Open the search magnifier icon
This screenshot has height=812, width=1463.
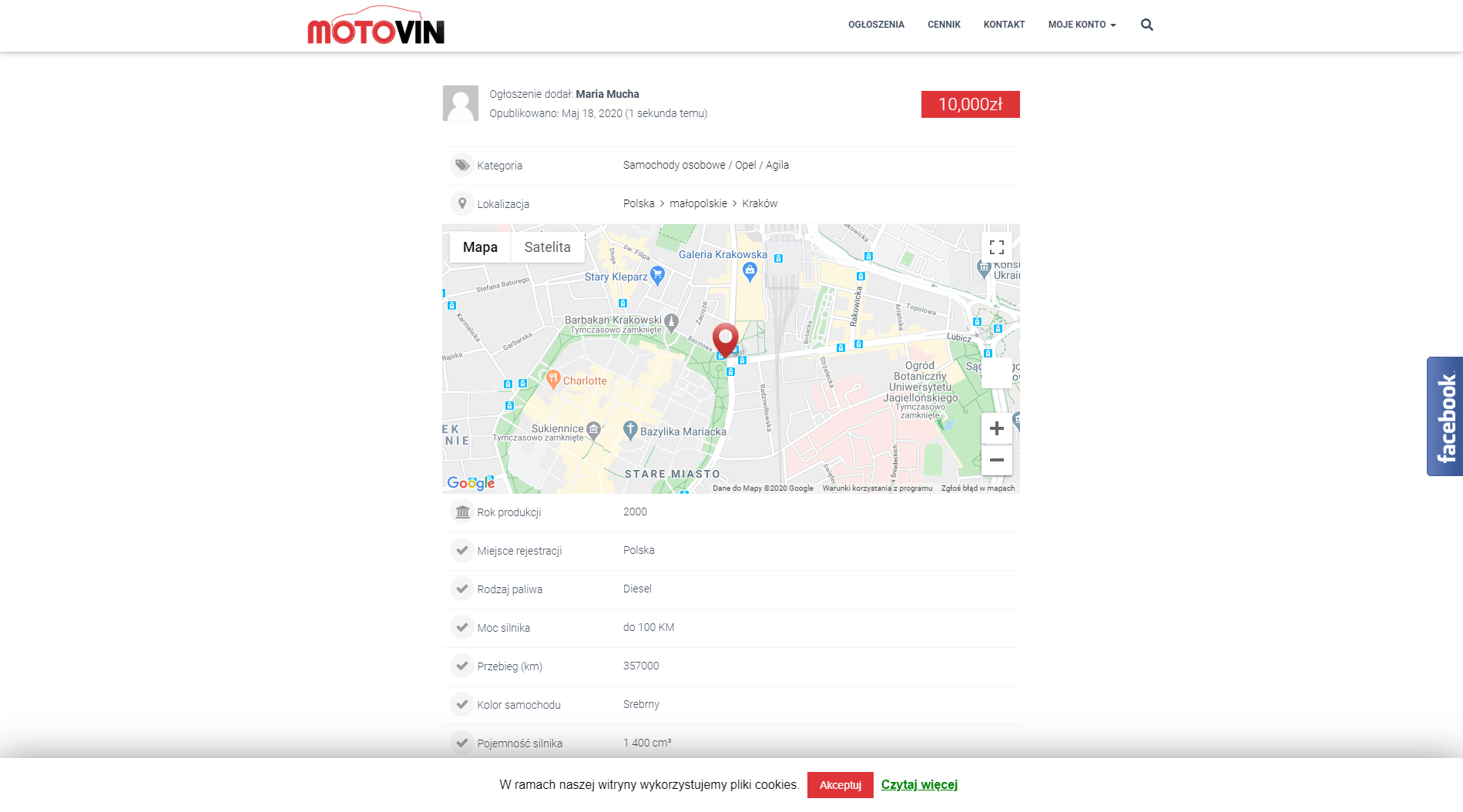coord(1146,24)
